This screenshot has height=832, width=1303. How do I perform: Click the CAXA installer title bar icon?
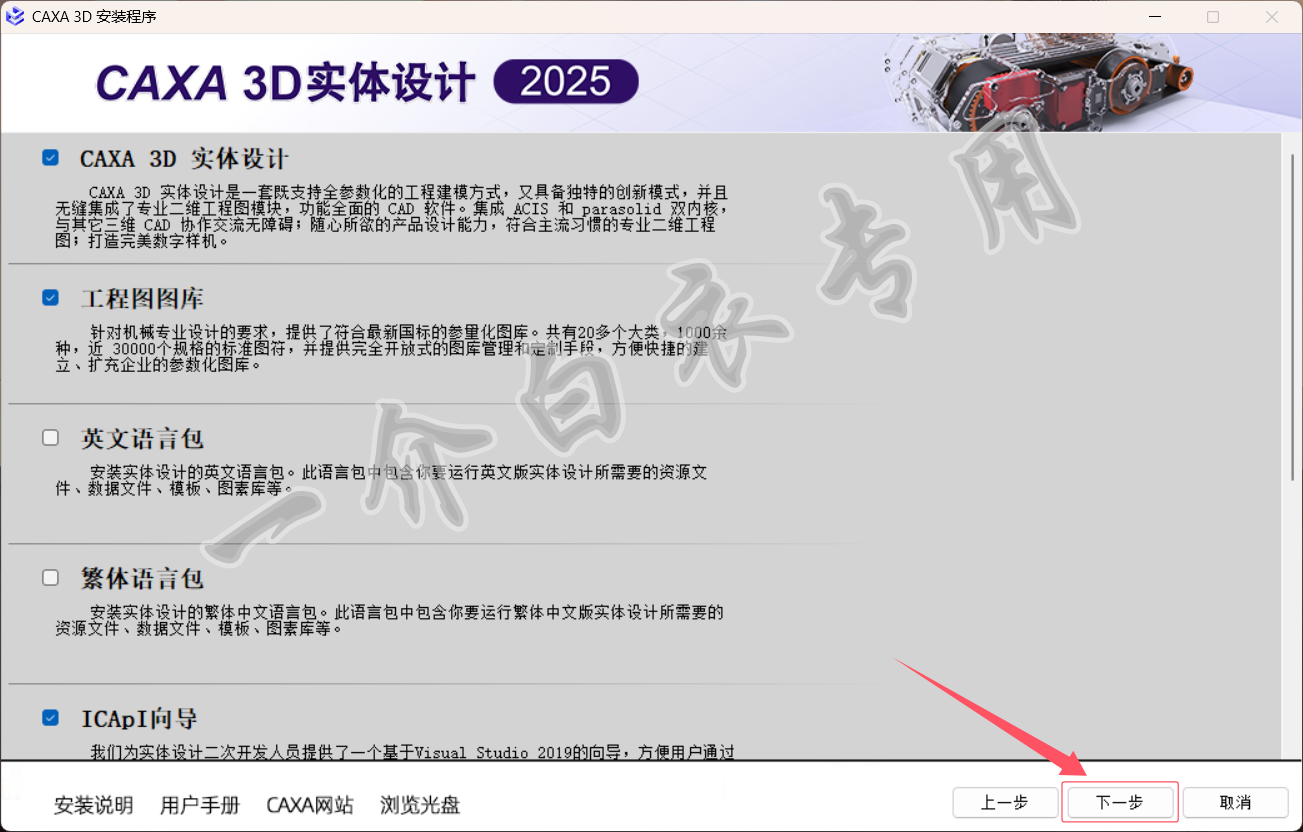tap(15, 17)
